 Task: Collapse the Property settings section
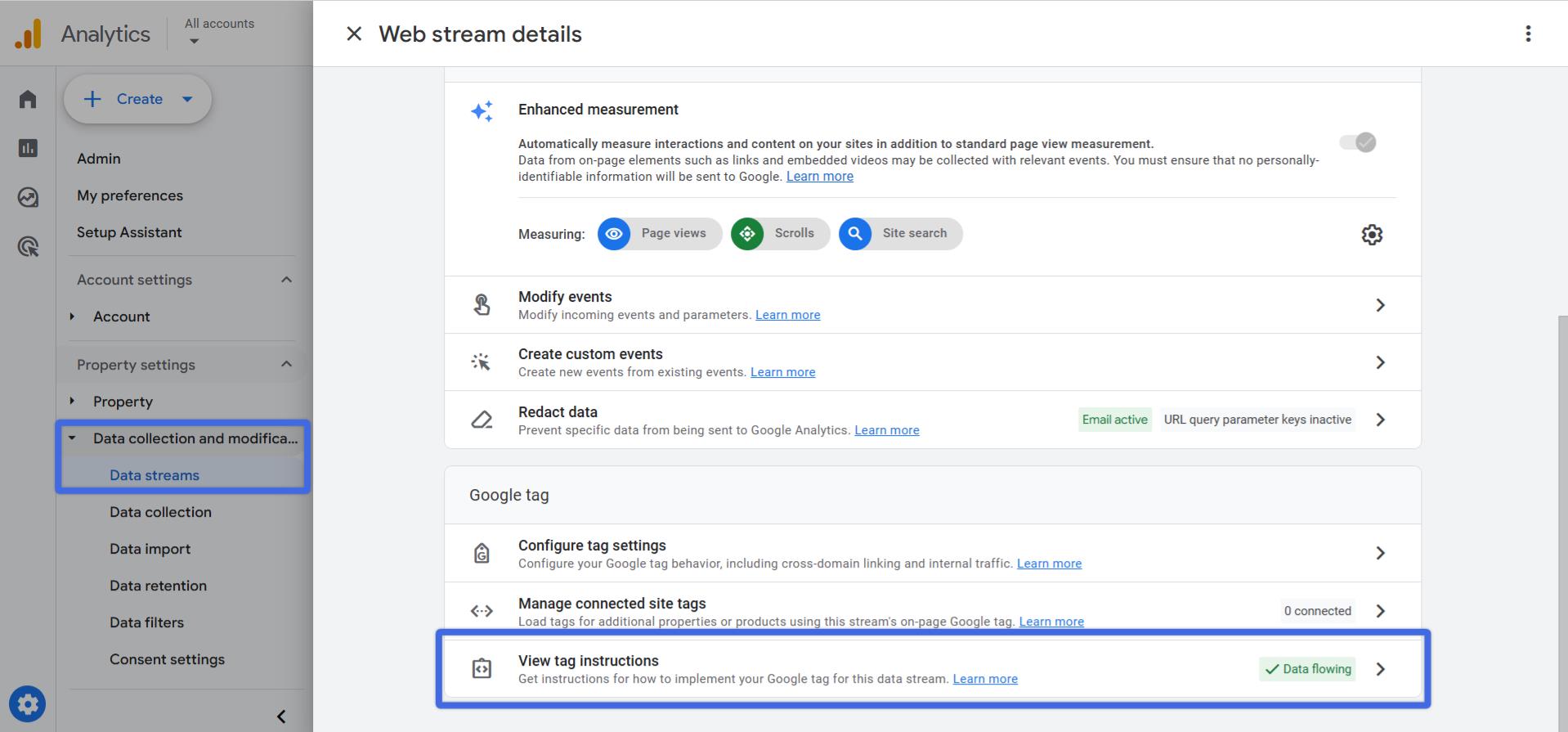click(x=286, y=364)
